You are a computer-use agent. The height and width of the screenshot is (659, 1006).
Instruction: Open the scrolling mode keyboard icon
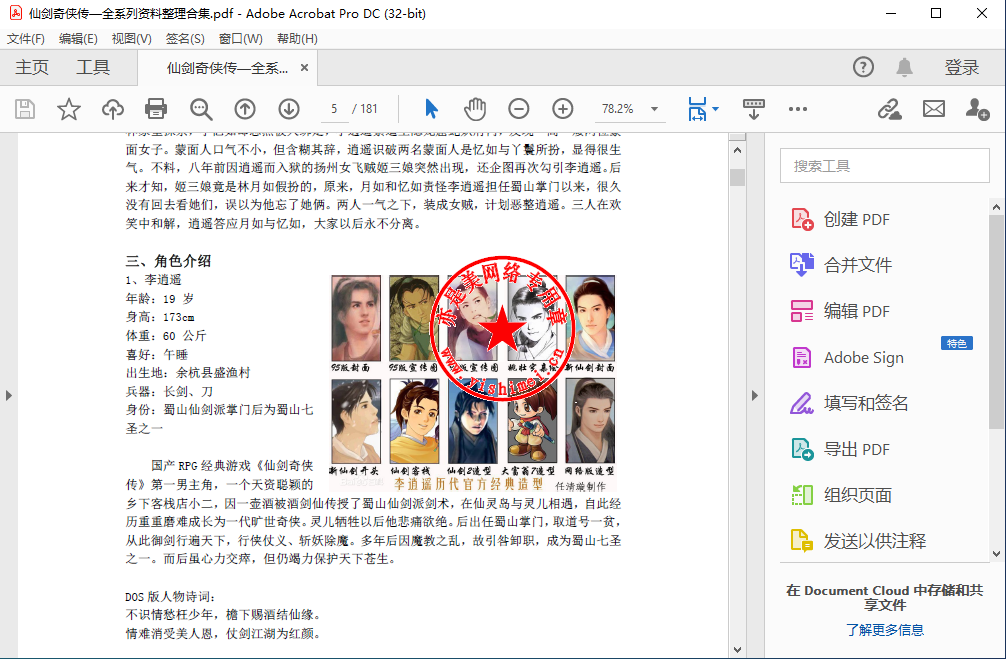(753, 109)
